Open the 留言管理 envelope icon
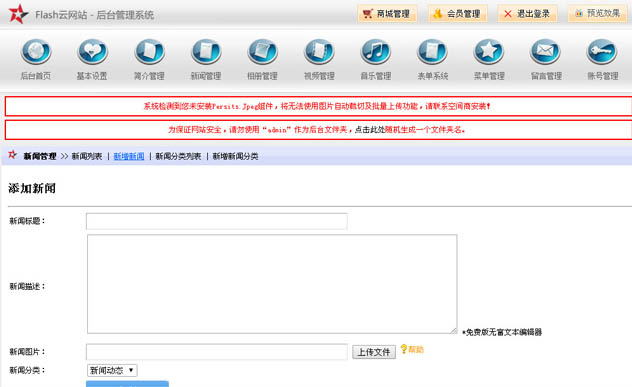The width and height of the screenshot is (632, 387). click(545, 52)
